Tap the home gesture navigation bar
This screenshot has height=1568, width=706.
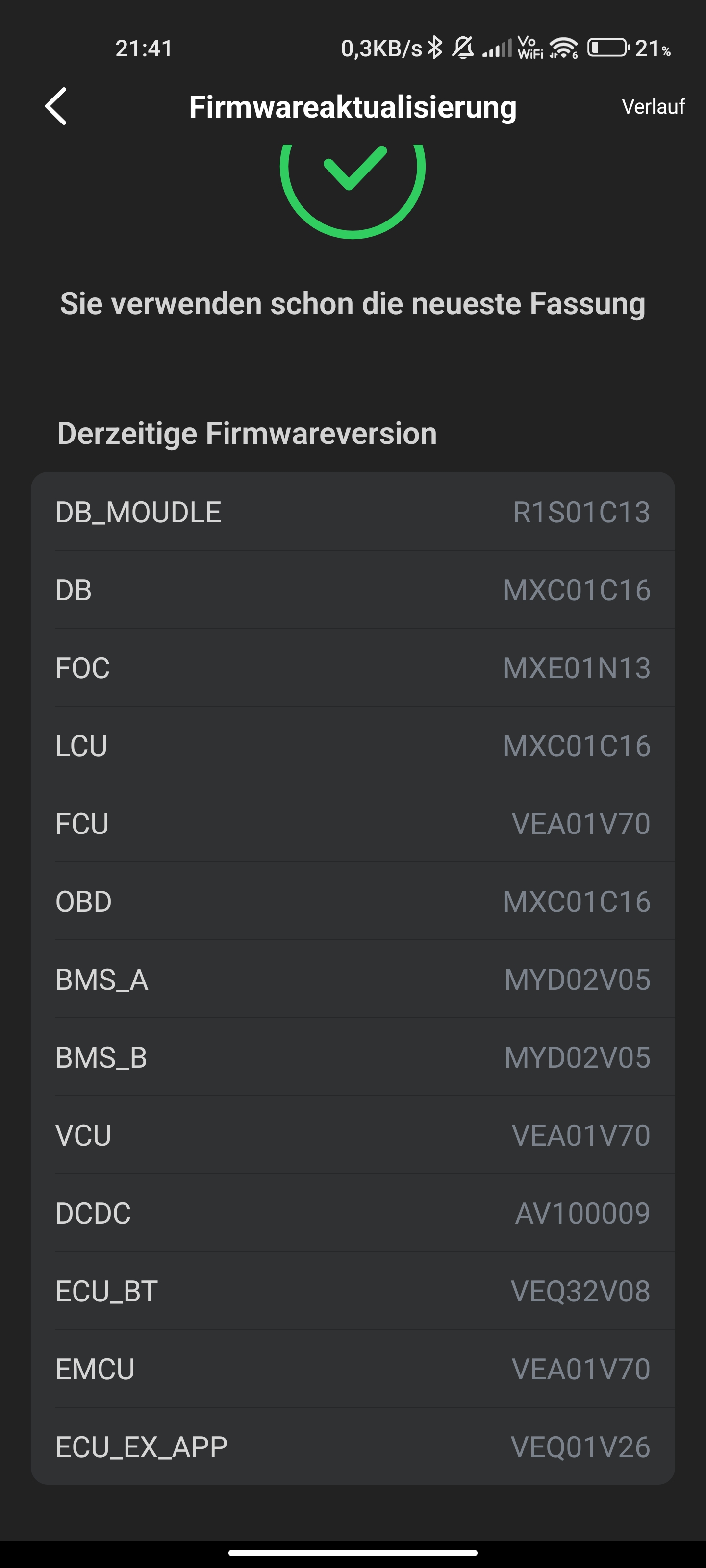tap(353, 1552)
